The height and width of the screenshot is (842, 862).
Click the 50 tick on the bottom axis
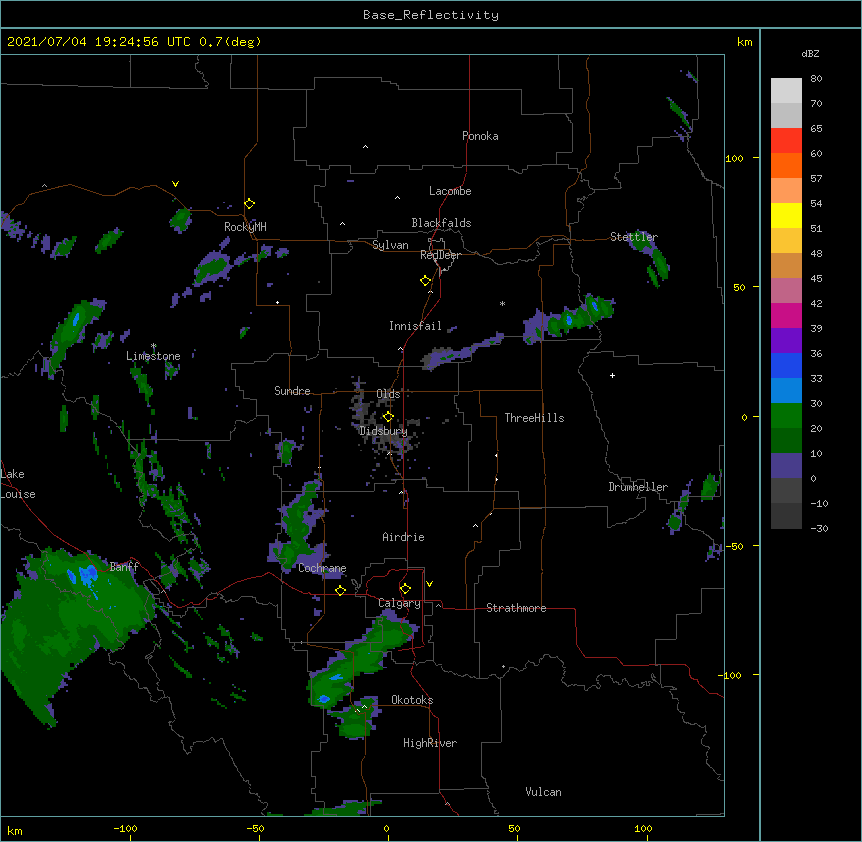pos(514,828)
